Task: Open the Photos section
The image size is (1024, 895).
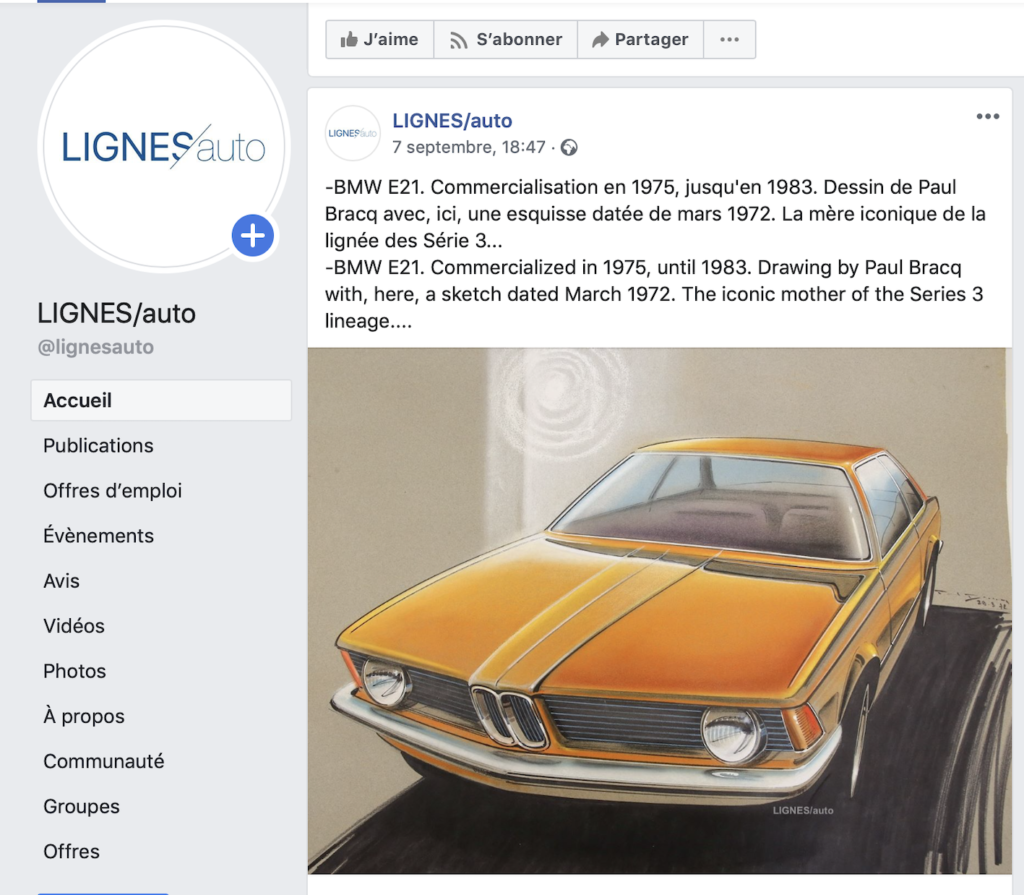Action: (74, 671)
